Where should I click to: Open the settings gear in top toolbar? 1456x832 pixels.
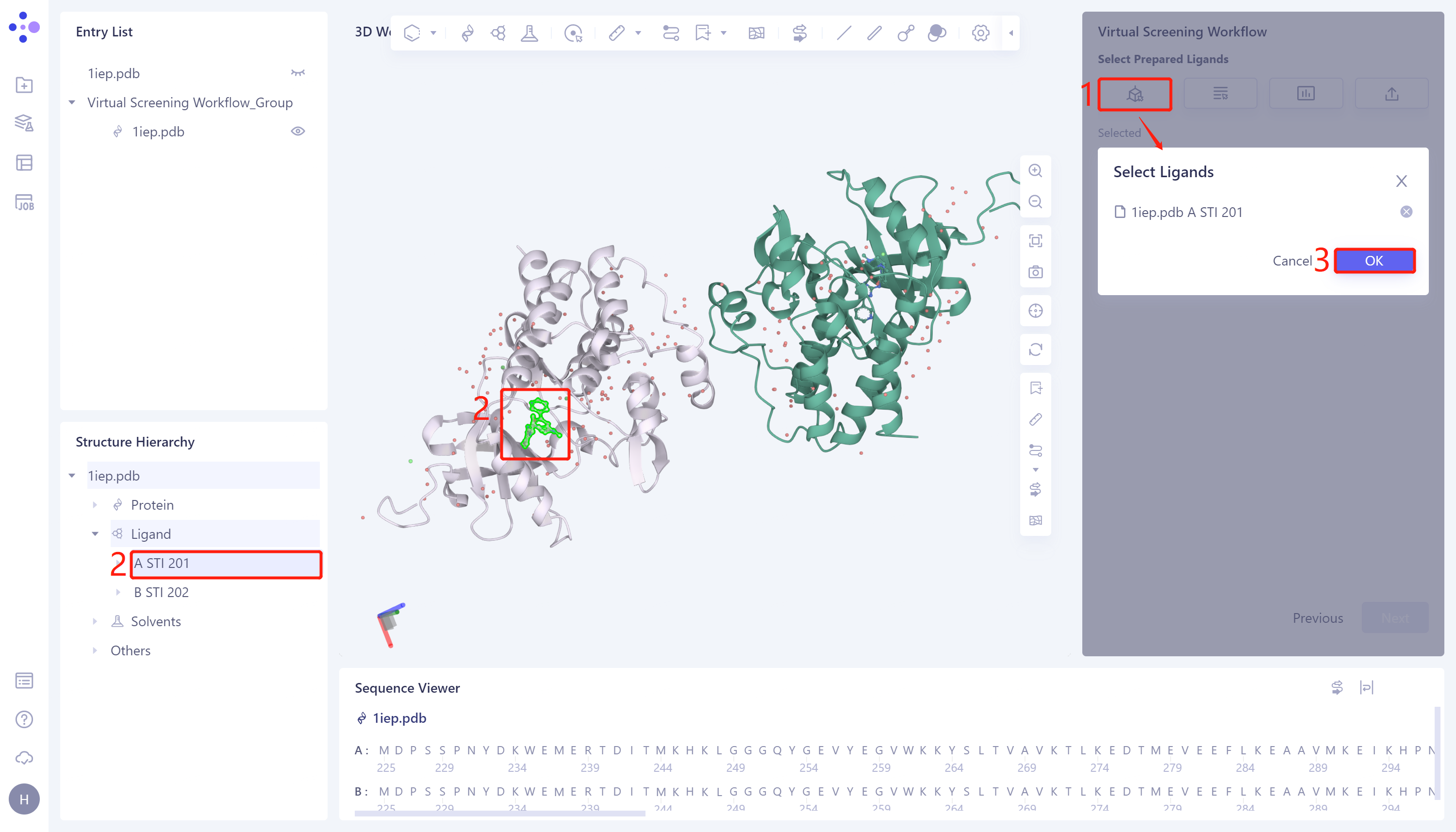click(x=980, y=33)
